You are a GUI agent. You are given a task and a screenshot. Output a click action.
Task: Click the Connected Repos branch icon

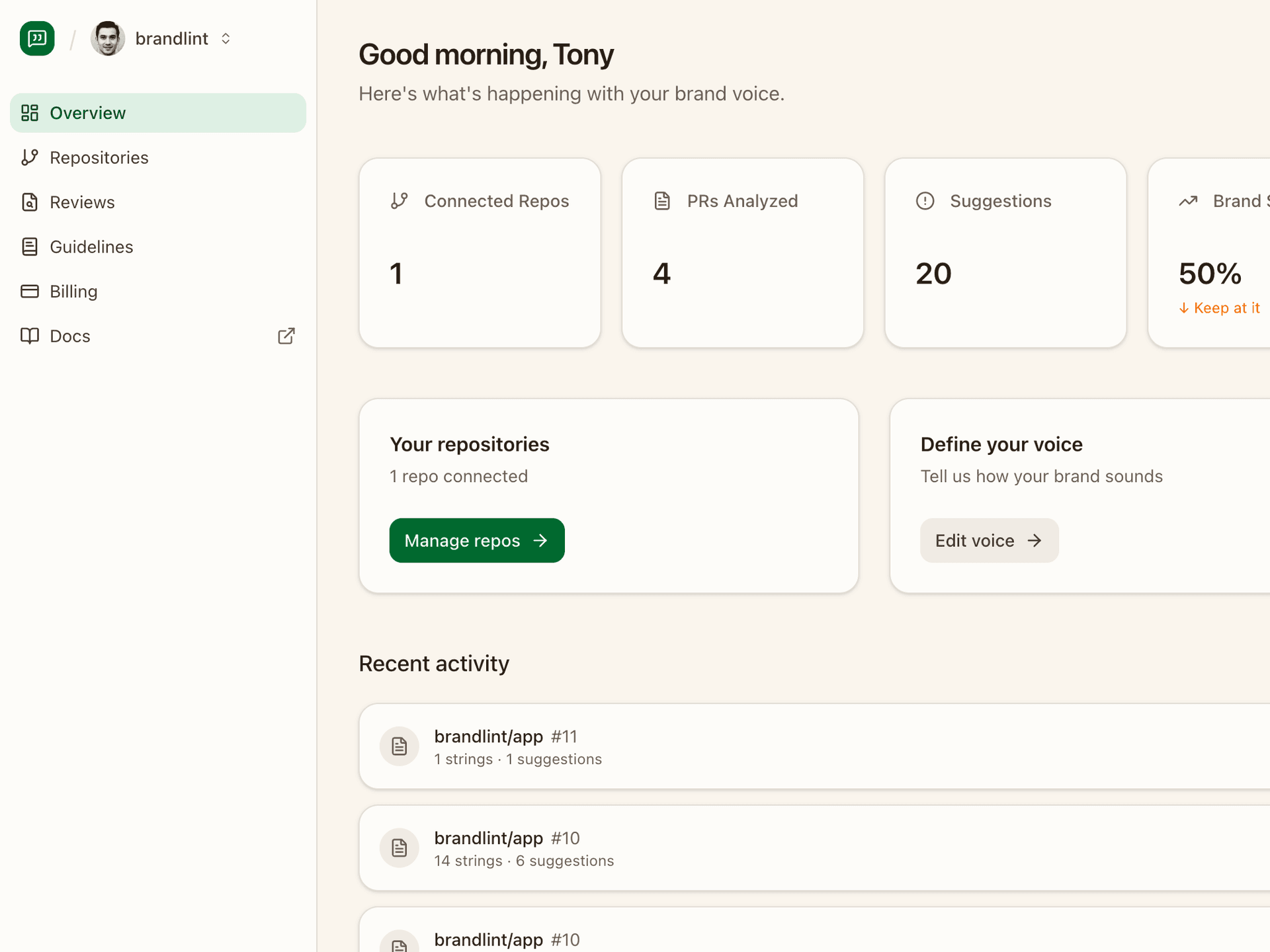coord(400,200)
